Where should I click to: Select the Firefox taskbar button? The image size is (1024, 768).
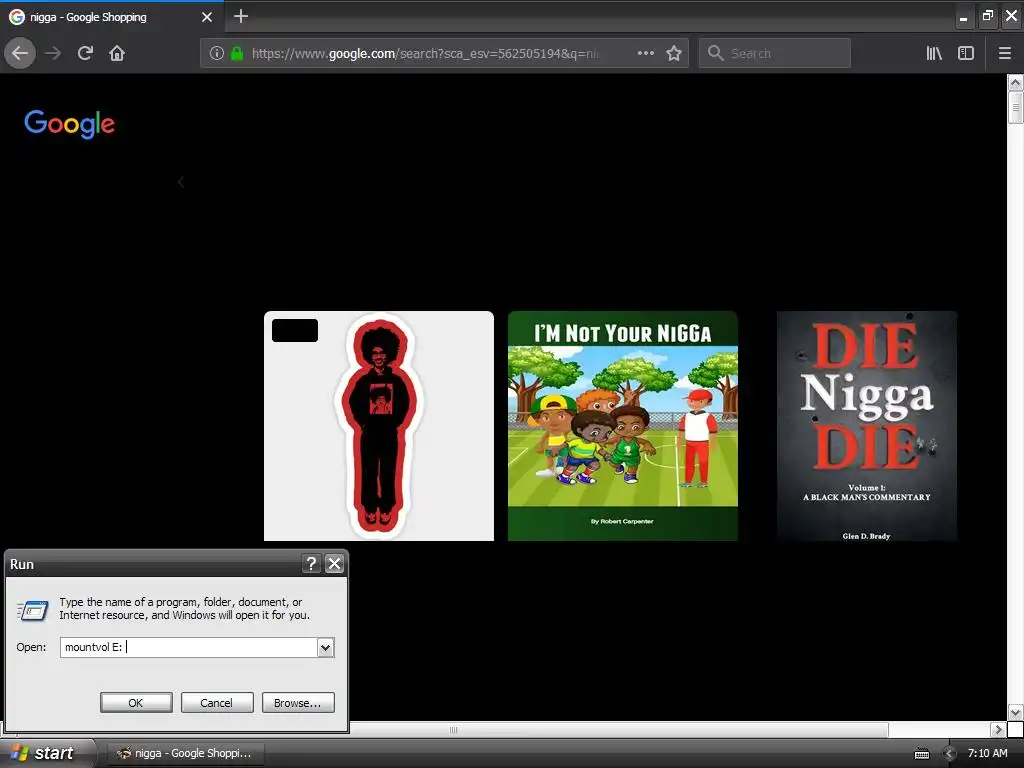[x=185, y=753]
